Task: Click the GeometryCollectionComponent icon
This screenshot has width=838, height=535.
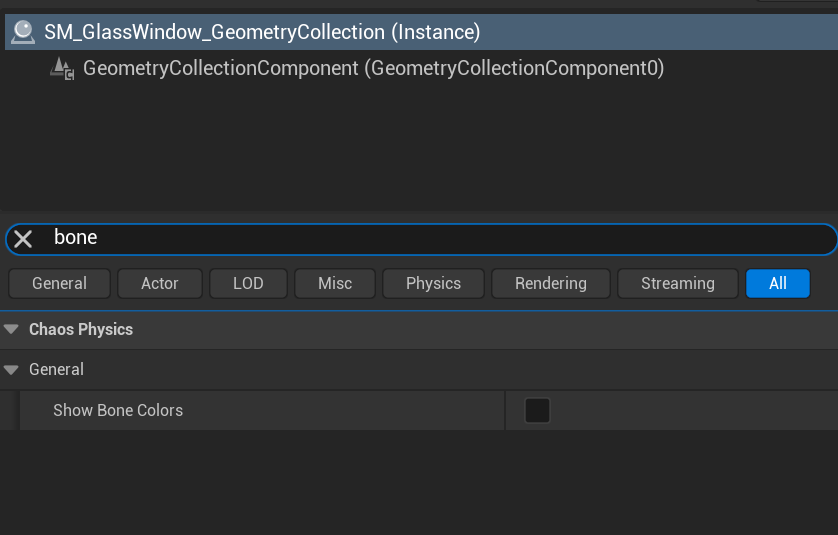Action: (62, 68)
